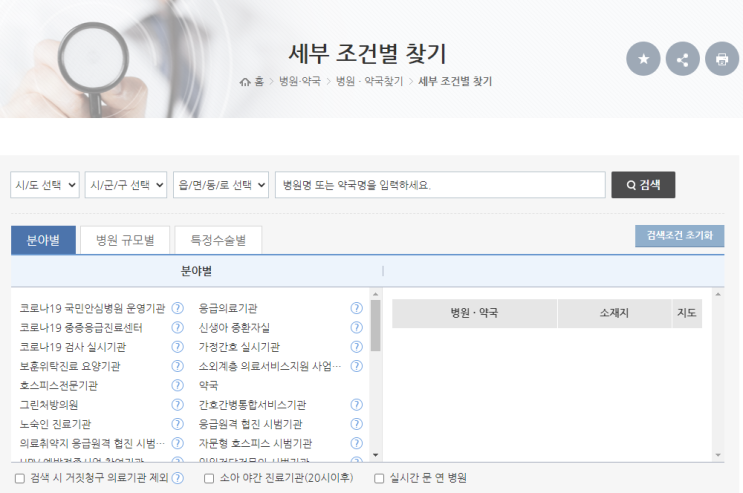Select 코로나19 국민안심병원 운영기관 category

point(92,308)
